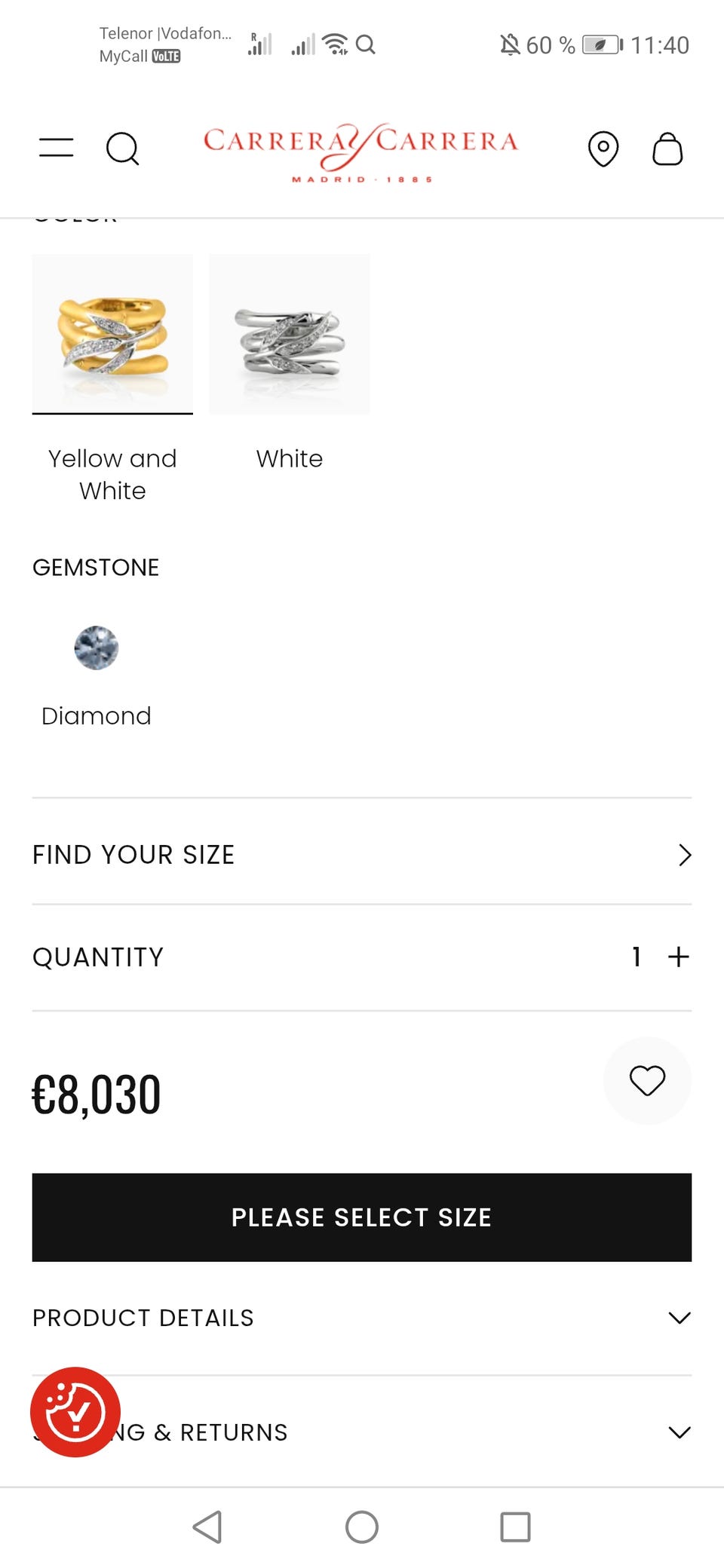Expand the Shipping & Returns section
This screenshot has height=1568, width=724.
pyautogui.click(x=679, y=1432)
